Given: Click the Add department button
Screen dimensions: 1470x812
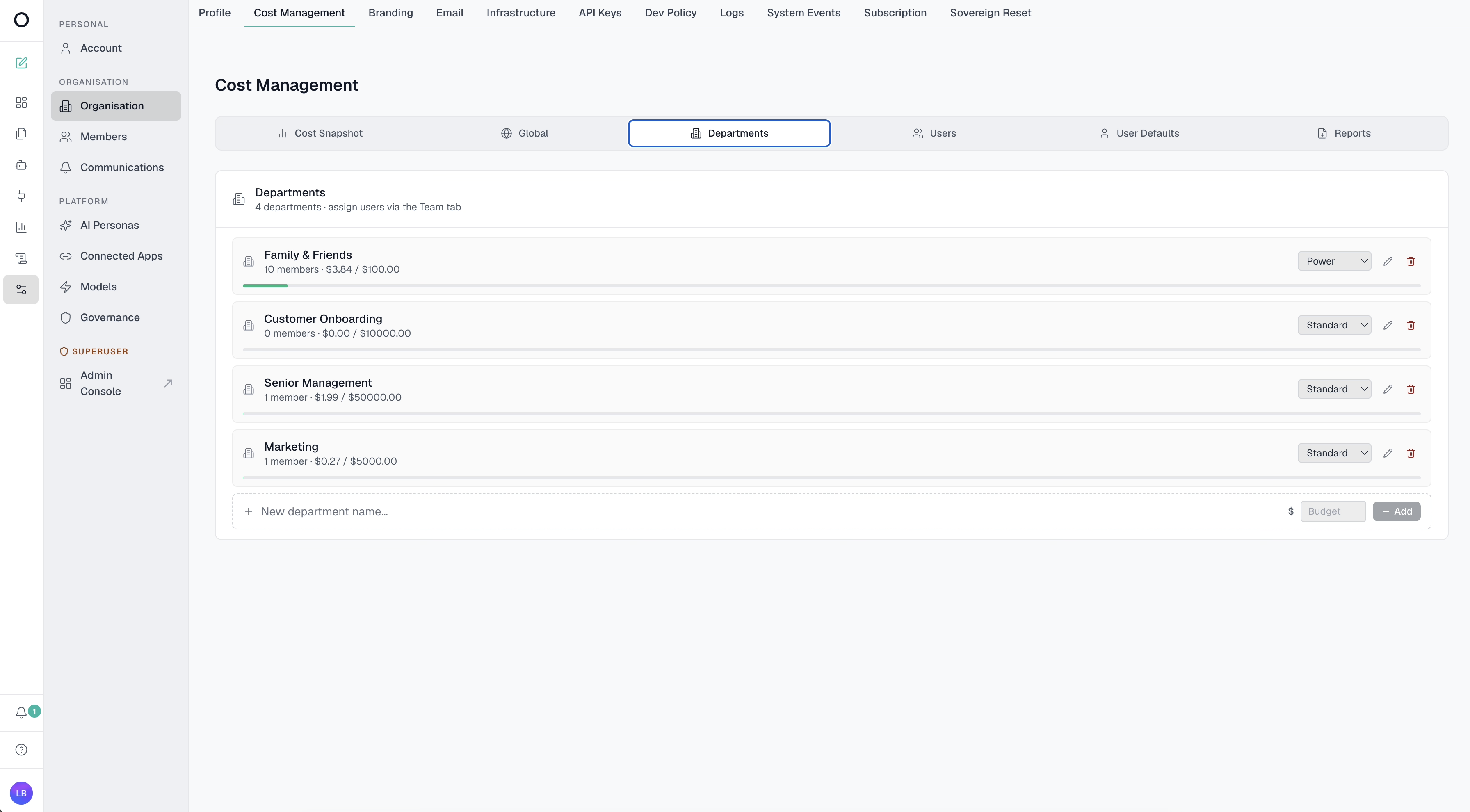Looking at the screenshot, I should 1397,512.
